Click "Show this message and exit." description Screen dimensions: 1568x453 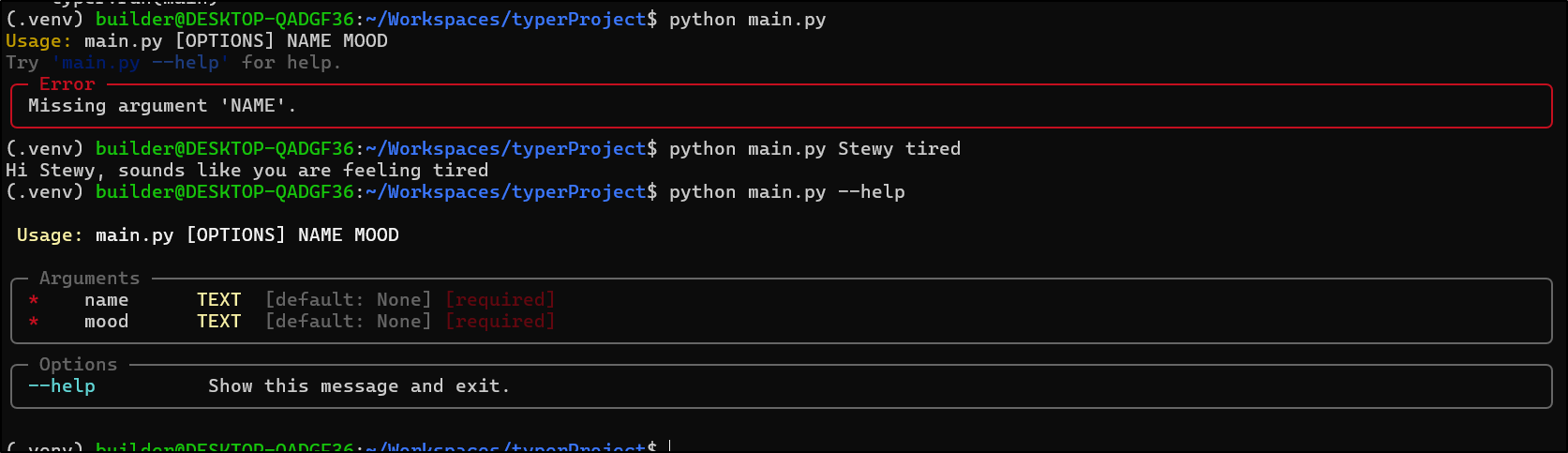(x=359, y=386)
